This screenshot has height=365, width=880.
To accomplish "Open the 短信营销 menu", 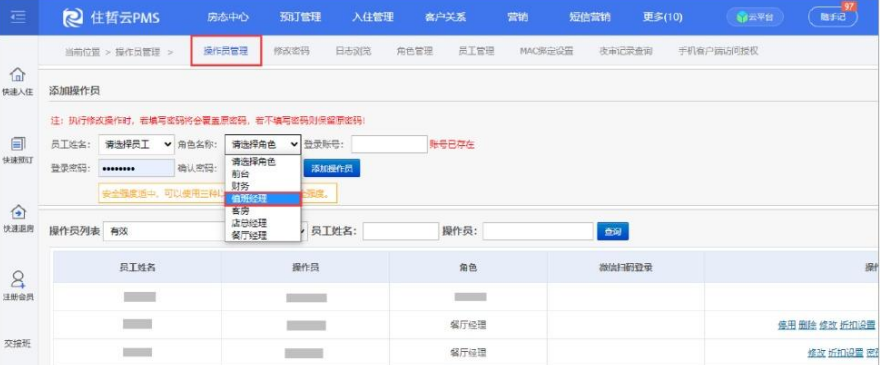I will coord(590,17).
